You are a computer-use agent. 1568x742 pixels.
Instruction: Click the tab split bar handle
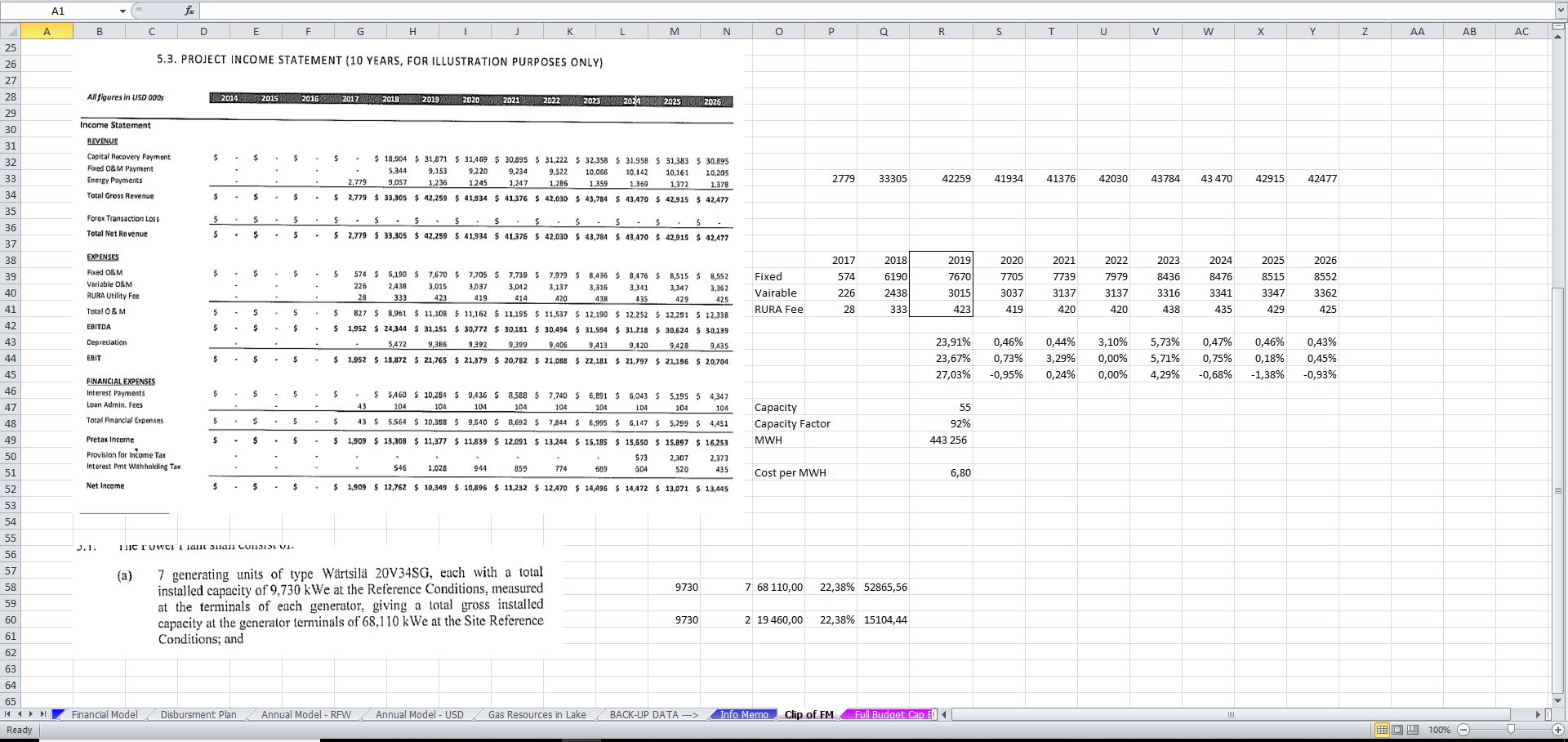click(x=936, y=714)
